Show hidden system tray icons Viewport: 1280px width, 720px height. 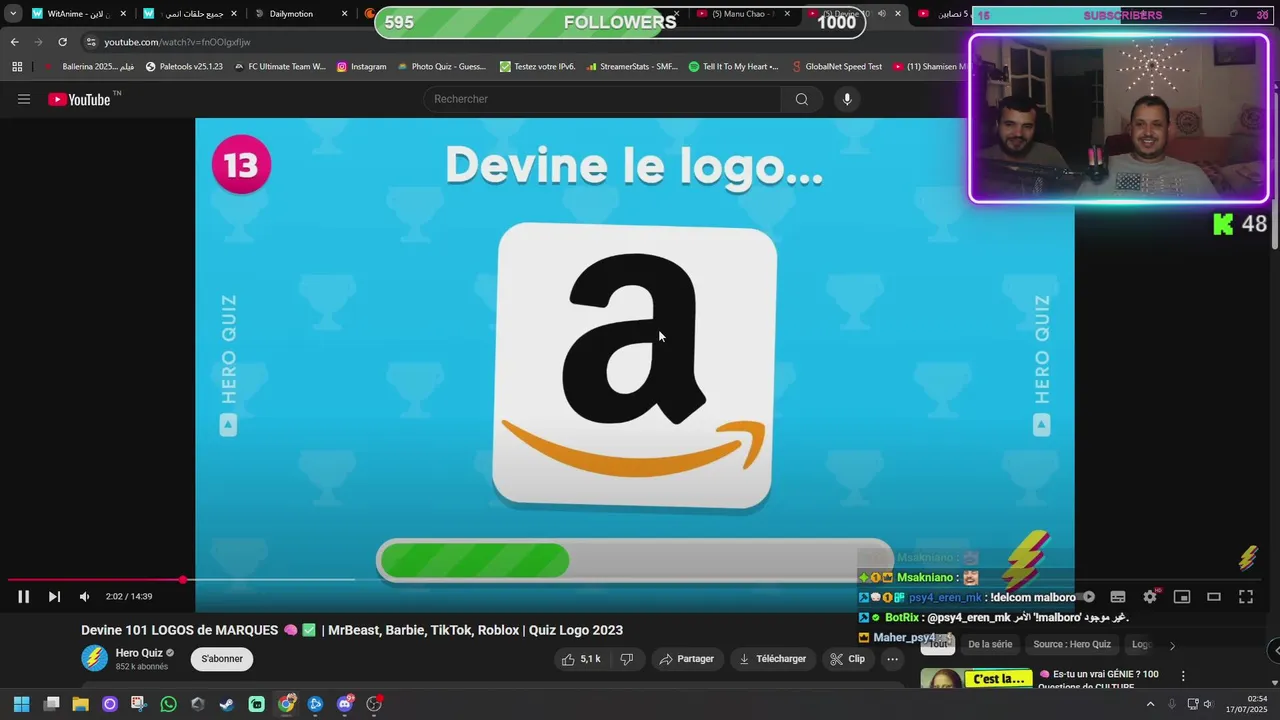1150,704
